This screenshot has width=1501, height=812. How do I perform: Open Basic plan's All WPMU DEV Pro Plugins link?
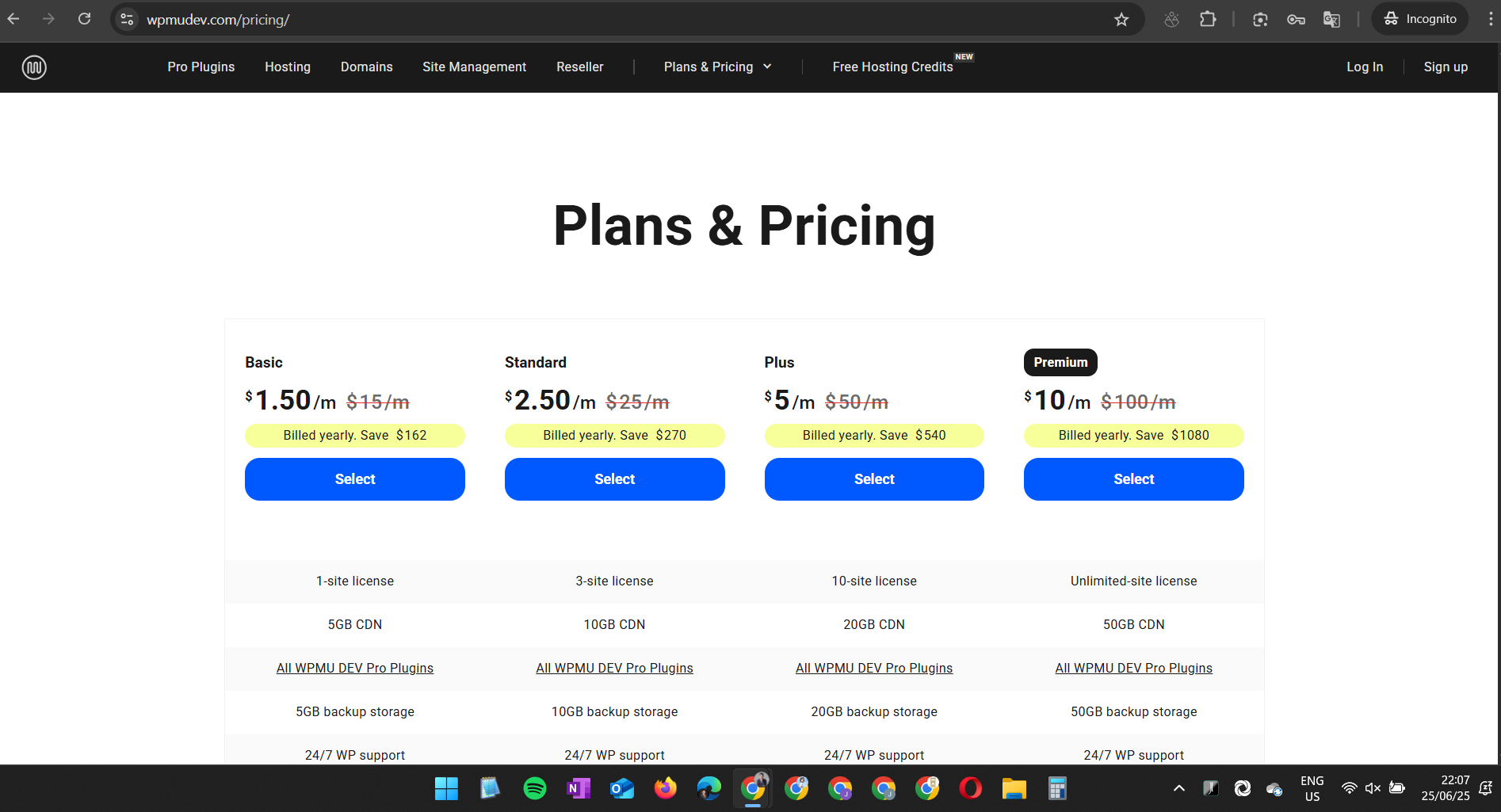(355, 669)
